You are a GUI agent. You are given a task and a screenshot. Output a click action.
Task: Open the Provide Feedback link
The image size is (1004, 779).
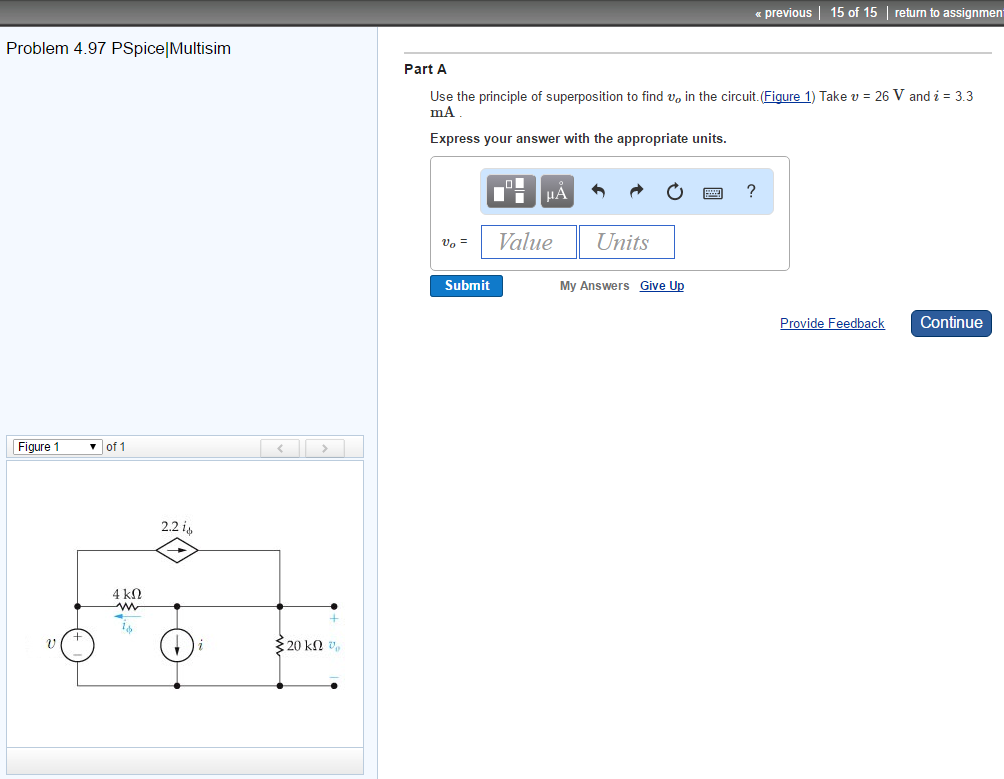[832, 323]
